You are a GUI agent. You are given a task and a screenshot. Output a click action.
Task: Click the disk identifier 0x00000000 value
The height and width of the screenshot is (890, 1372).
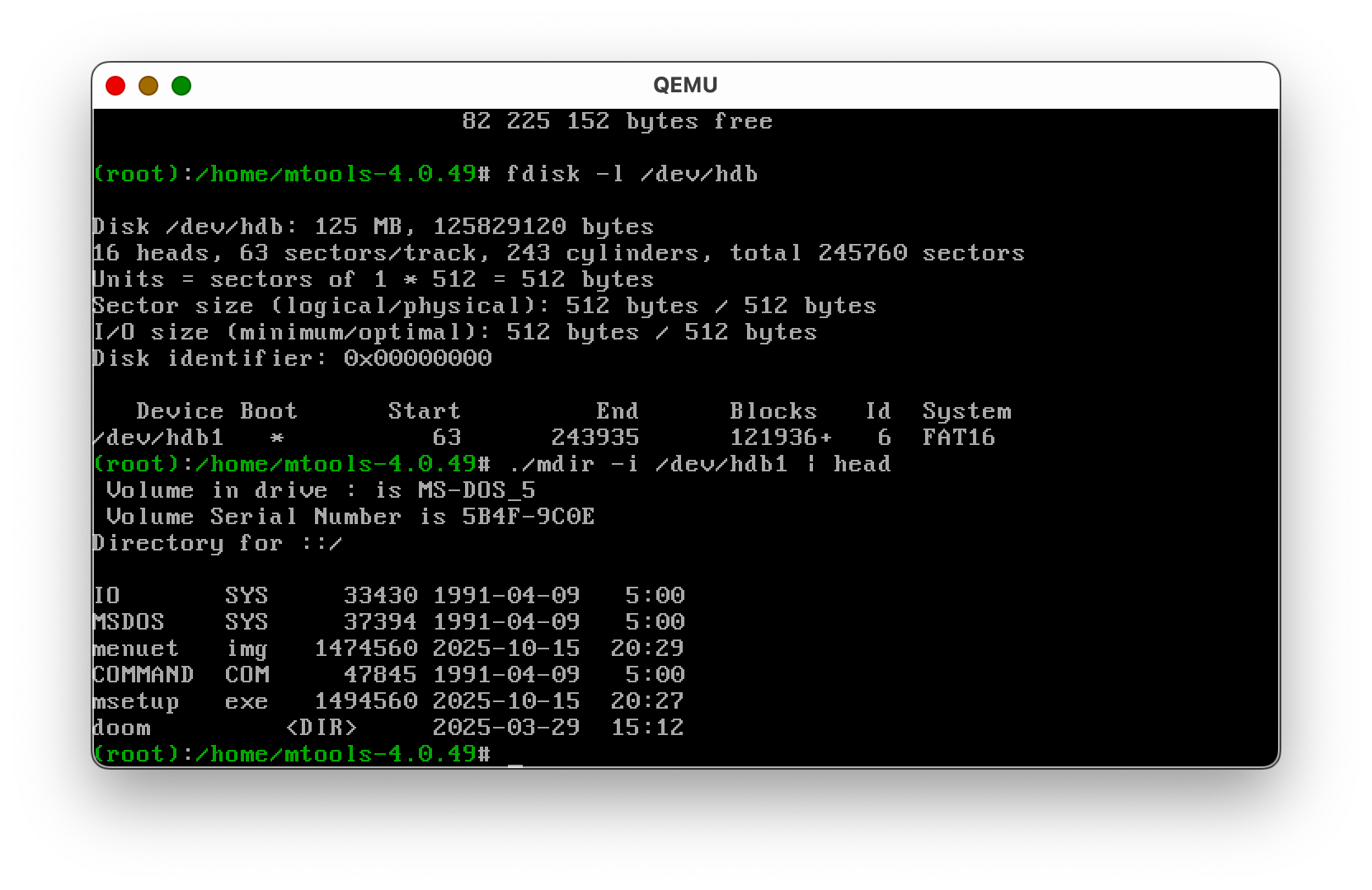(x=417, y=358)
